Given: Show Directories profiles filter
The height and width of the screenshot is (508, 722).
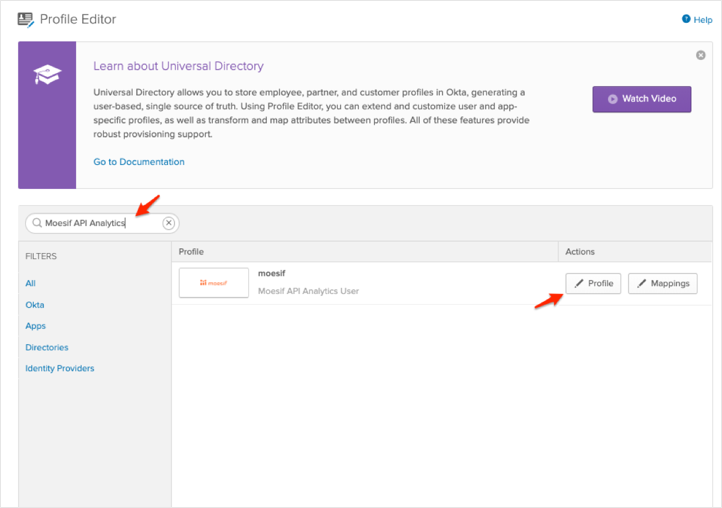Looking at the screenshot, I should (x=47, y=347).
